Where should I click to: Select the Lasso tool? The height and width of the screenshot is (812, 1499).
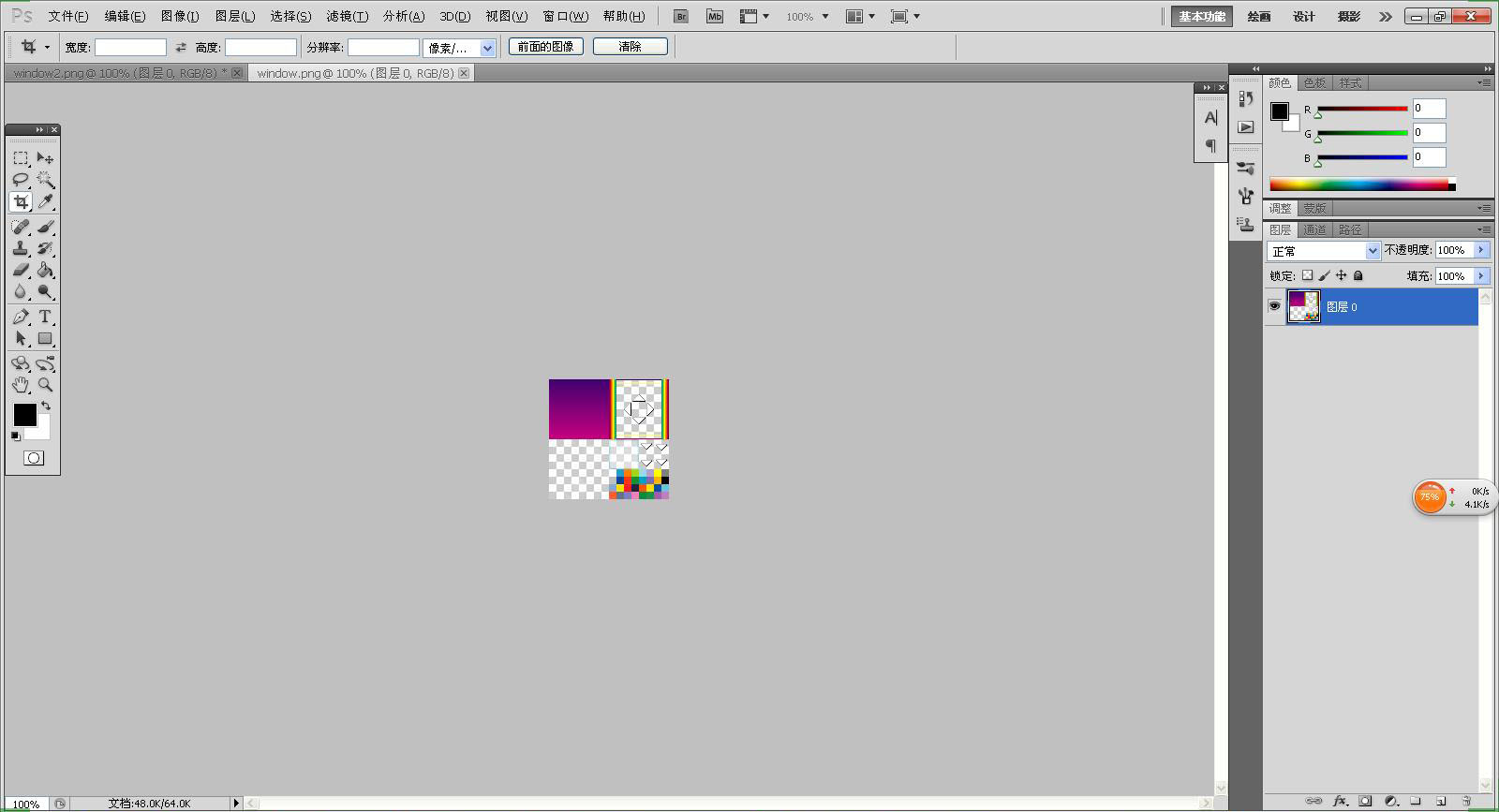pos(21,180)
